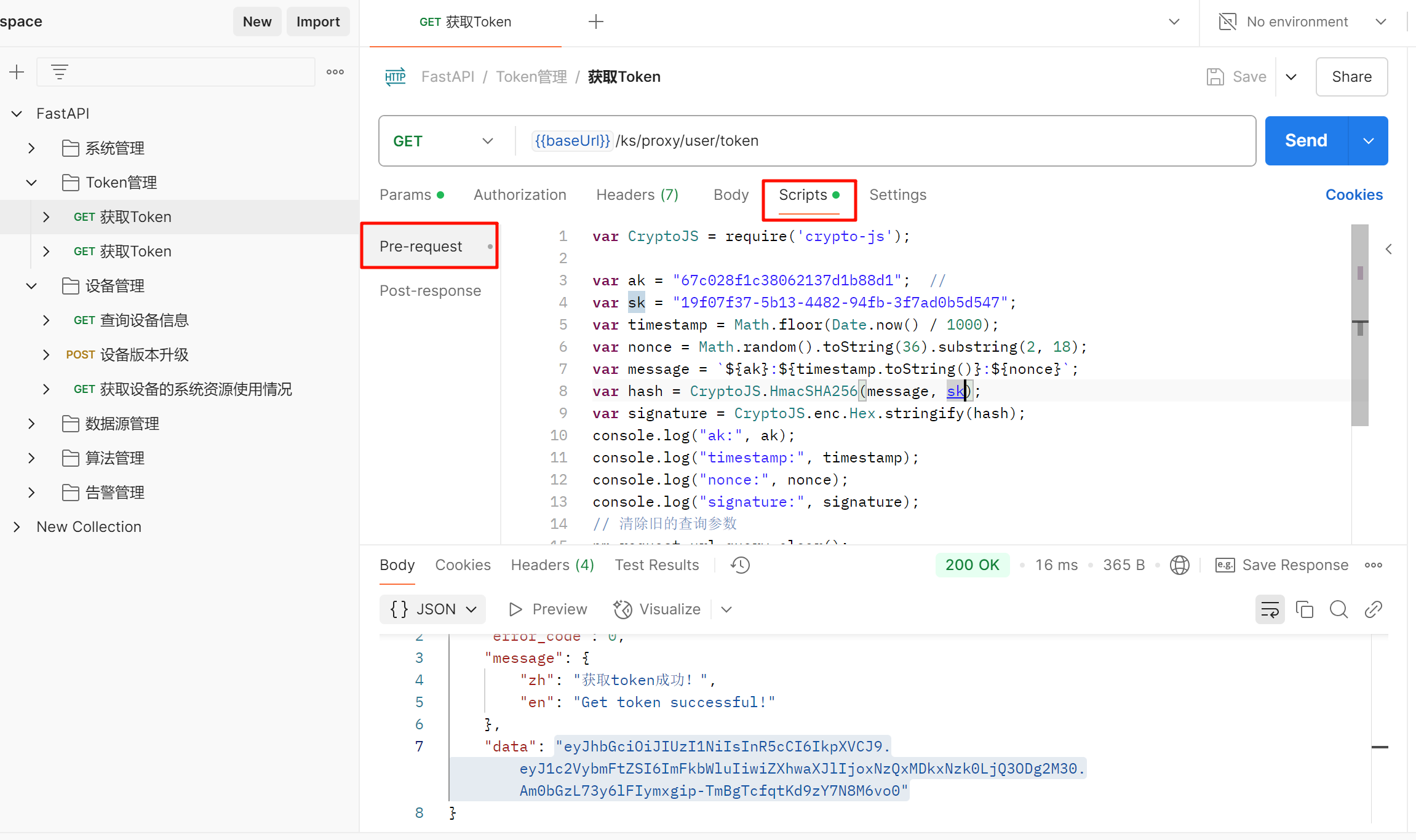Click the baseUrl variable in URL
This screenshot has width=1416, height=840.
[572, 141]
